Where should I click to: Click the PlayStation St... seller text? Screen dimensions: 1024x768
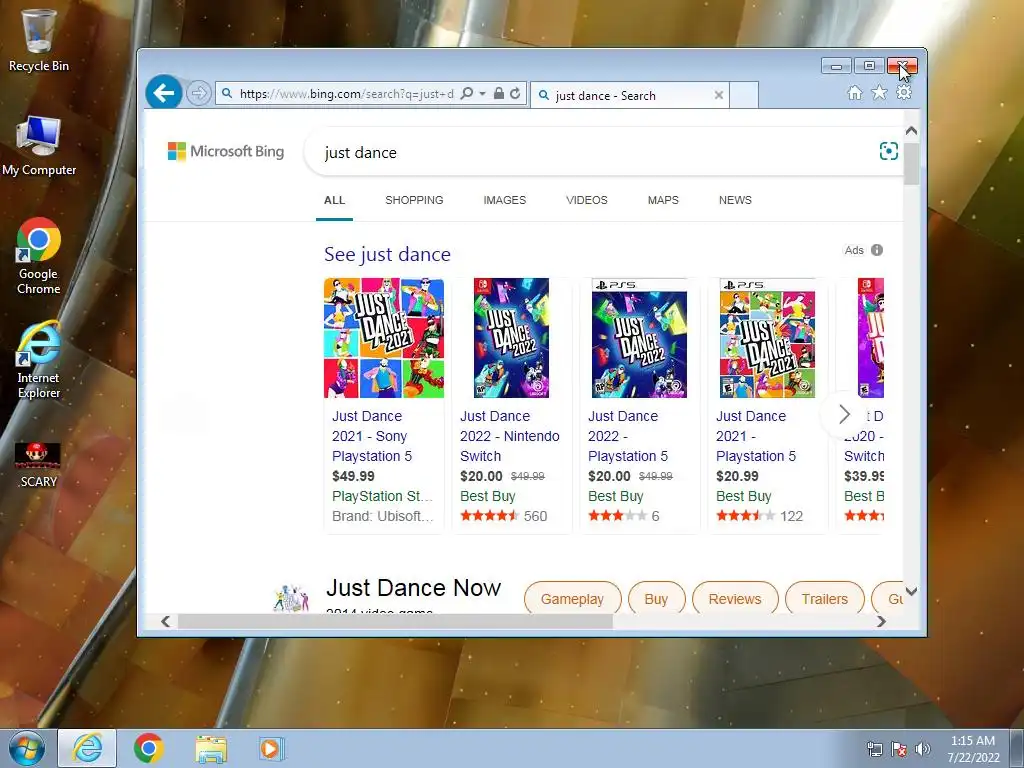click(x=382, y=496)
